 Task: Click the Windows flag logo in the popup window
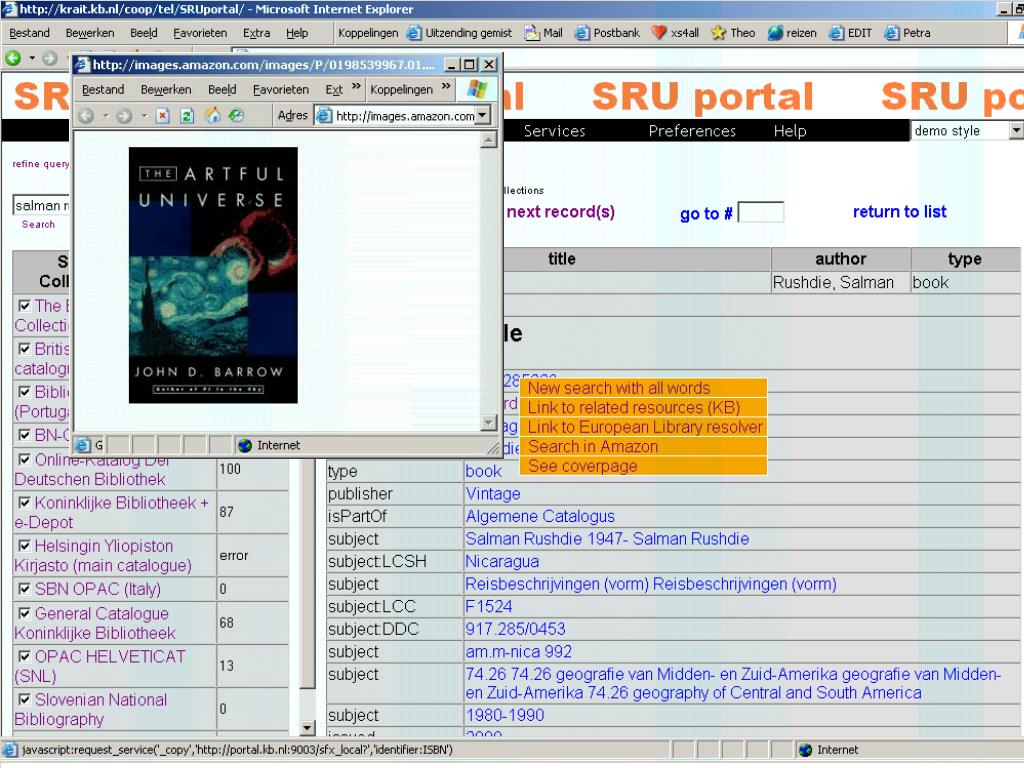click(477, 89)
